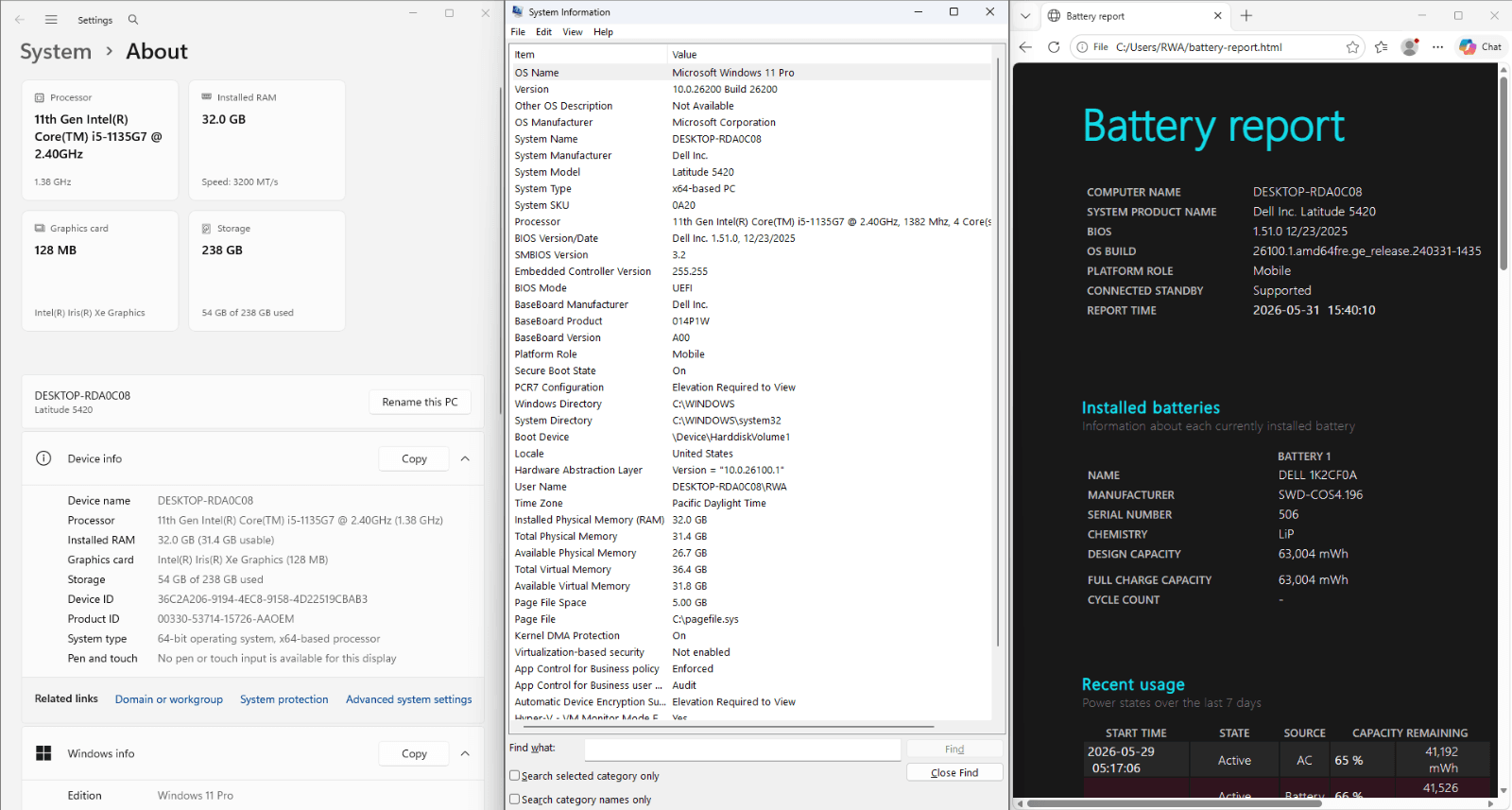The image size is (1512, 810).
Task: Click the Virtualization-based security row
Action: pos(750,652)
